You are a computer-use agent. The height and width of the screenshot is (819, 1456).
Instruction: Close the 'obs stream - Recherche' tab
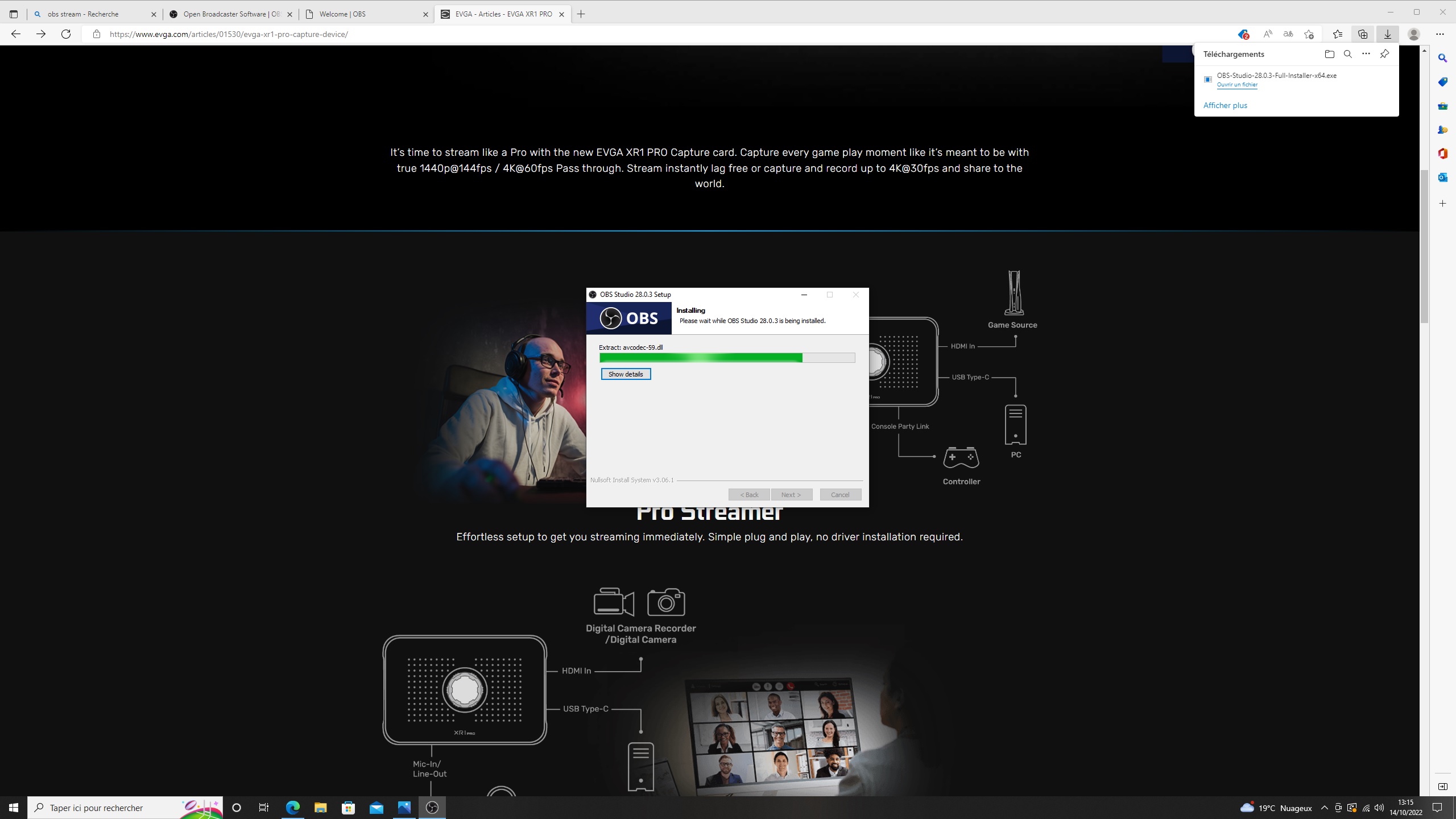tap(154, 14)
